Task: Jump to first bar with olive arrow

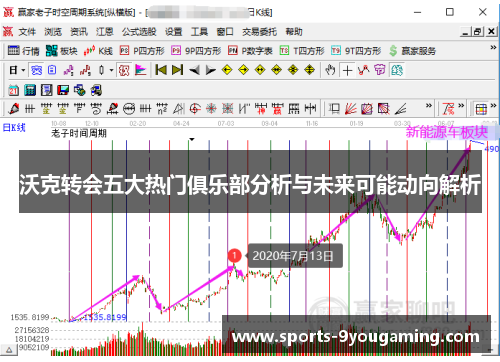Action: click(x=161, y=70)
